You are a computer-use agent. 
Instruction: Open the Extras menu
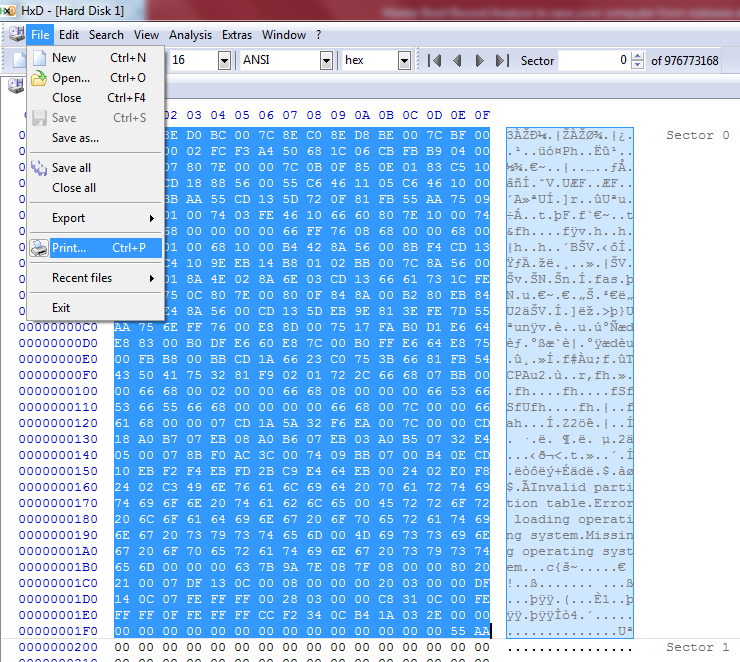click(x=237, y=35)
